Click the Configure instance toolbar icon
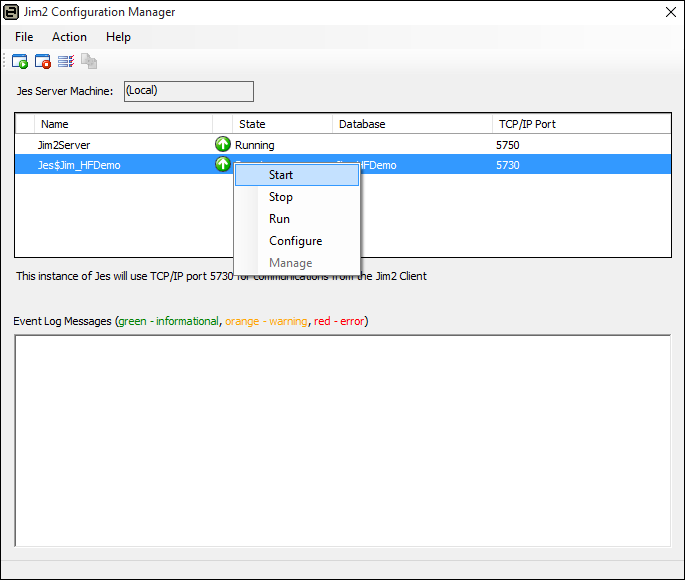 66,61
